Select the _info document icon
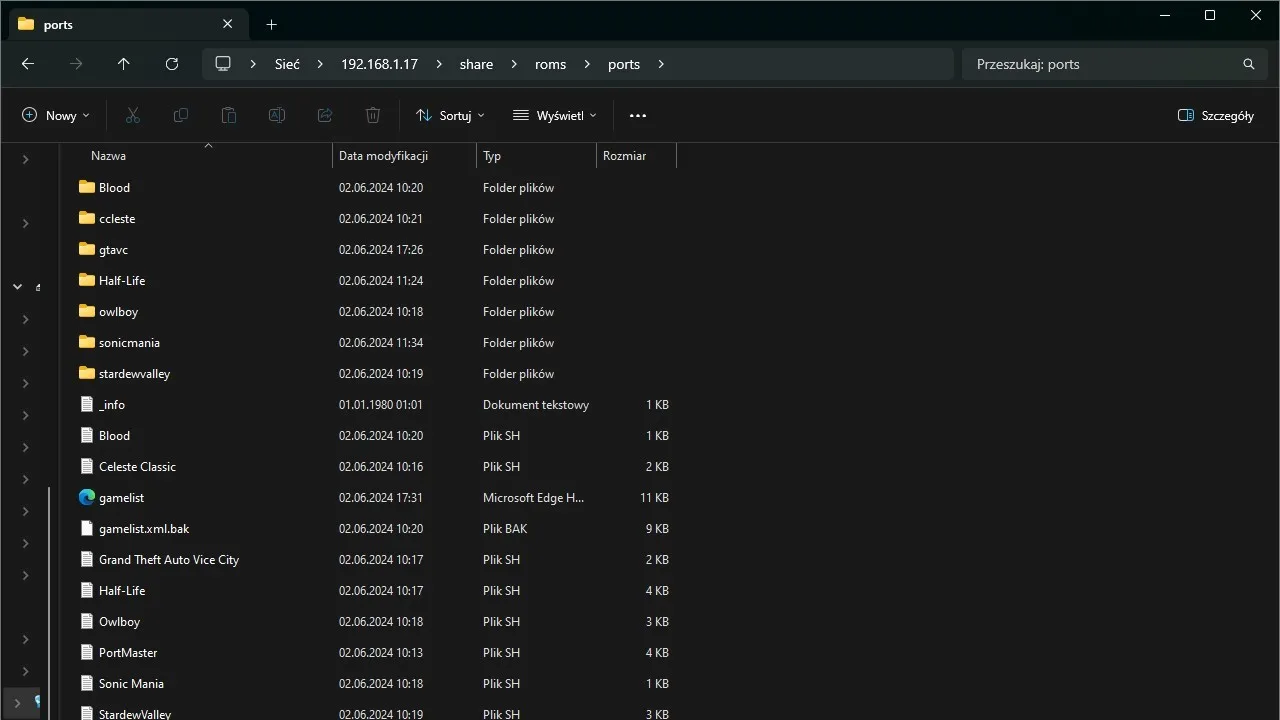Image resolution: width=1280 pixels, height=720 pixels. point(87,405)
